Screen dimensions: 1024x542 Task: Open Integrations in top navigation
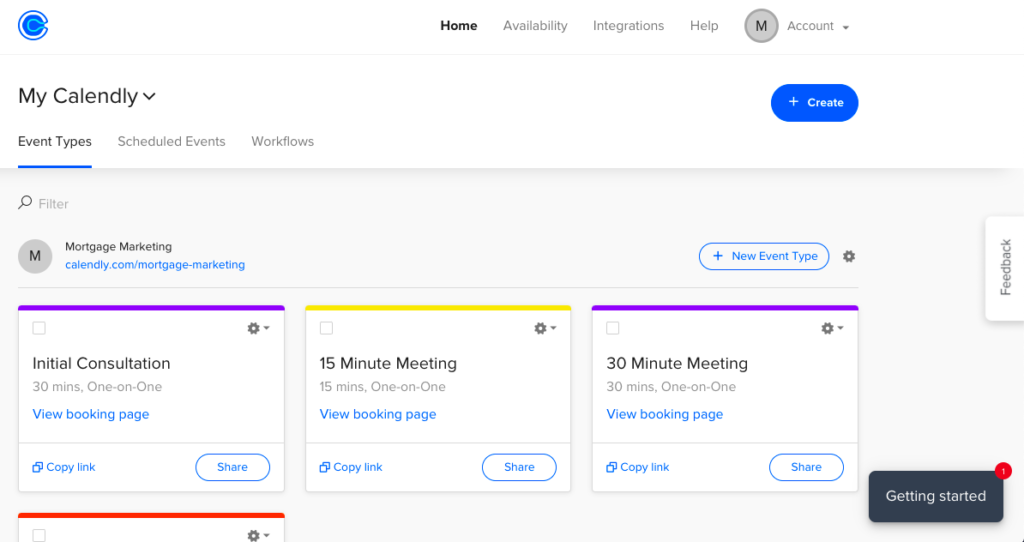(628, 26)
